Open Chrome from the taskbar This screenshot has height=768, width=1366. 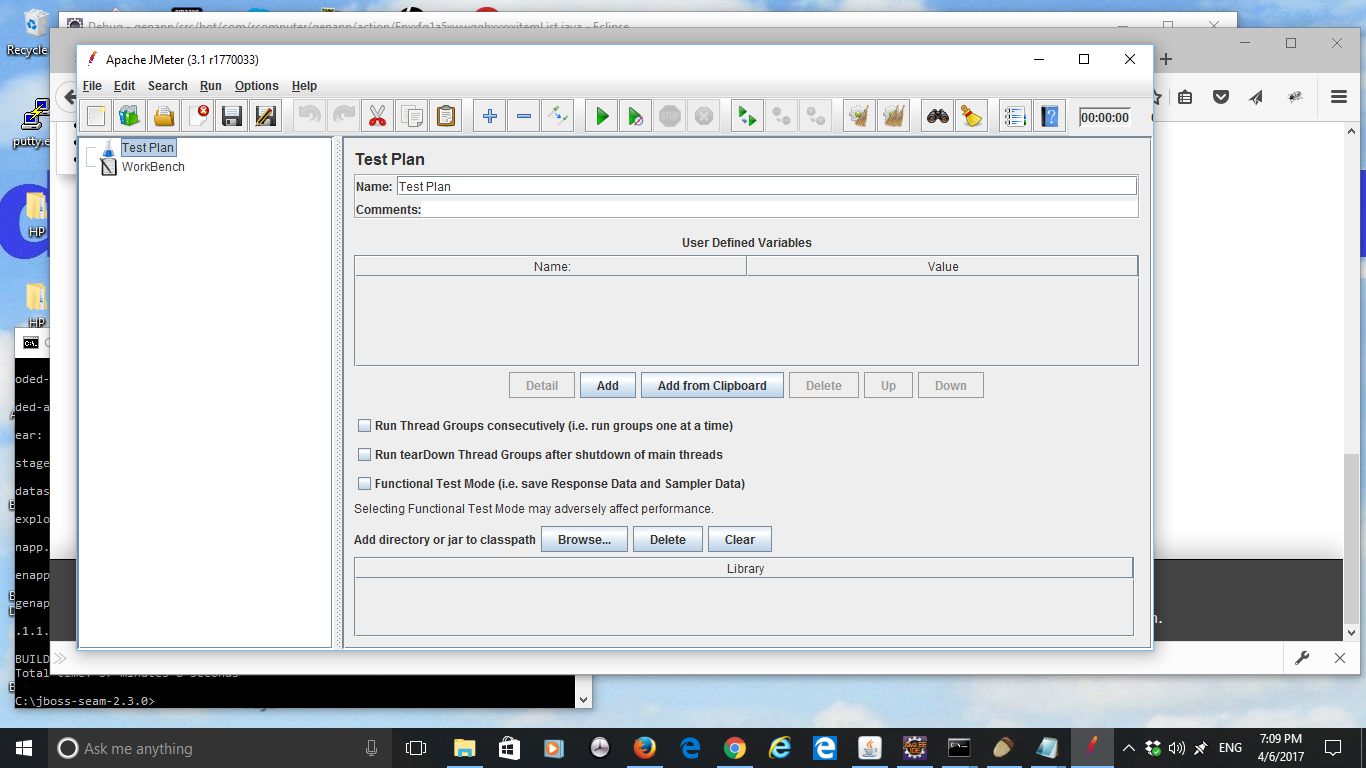tap(735, 748)
